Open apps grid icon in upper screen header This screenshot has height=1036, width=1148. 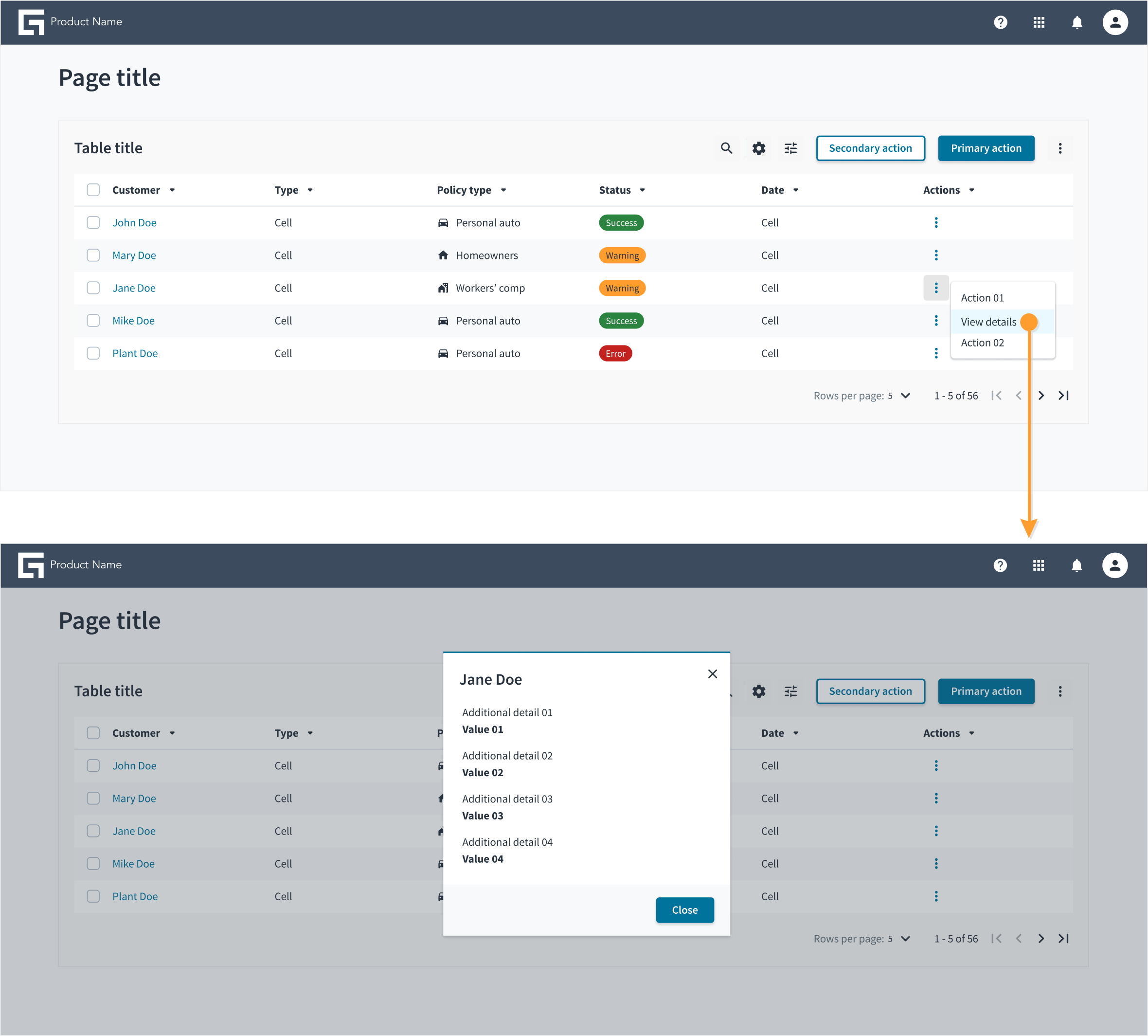click(x=1038, y=22)
